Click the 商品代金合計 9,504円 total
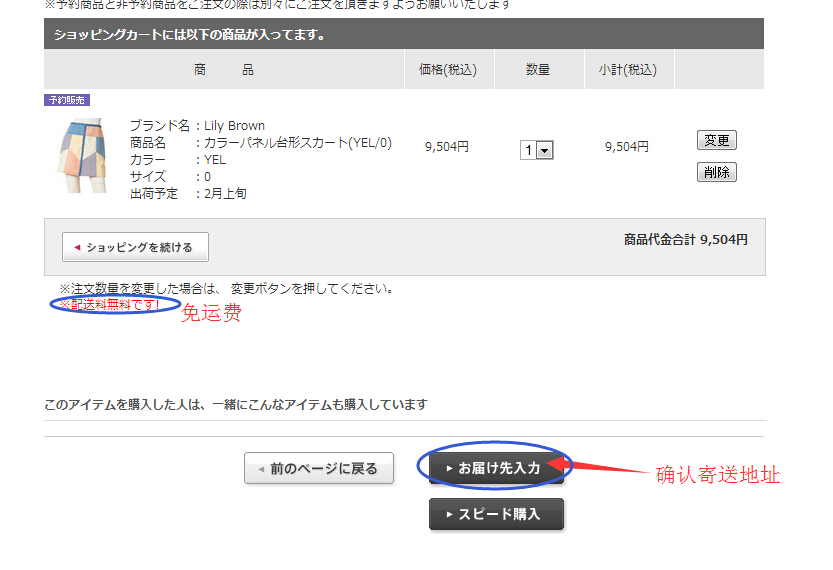The width and height of the screenshot is (833, 570). pyautogui.click(x=685, y=240)
